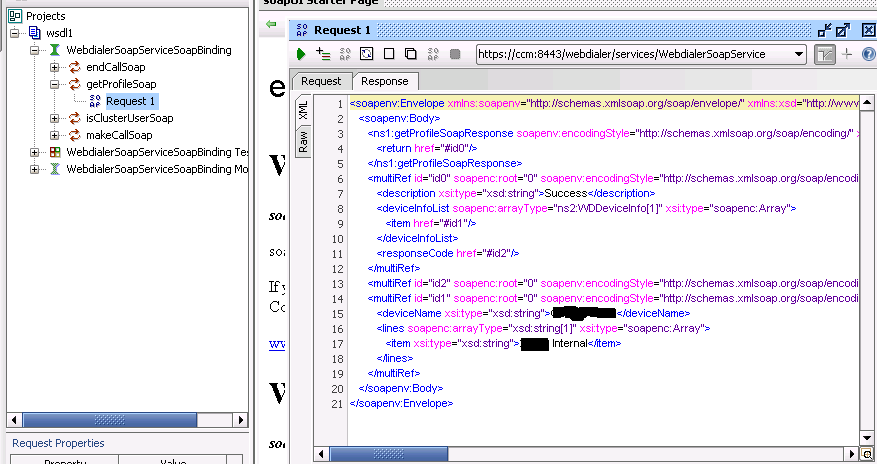Click the online help question icon
Viewport: 877px width, 464px height.
[x=869, y=54]
